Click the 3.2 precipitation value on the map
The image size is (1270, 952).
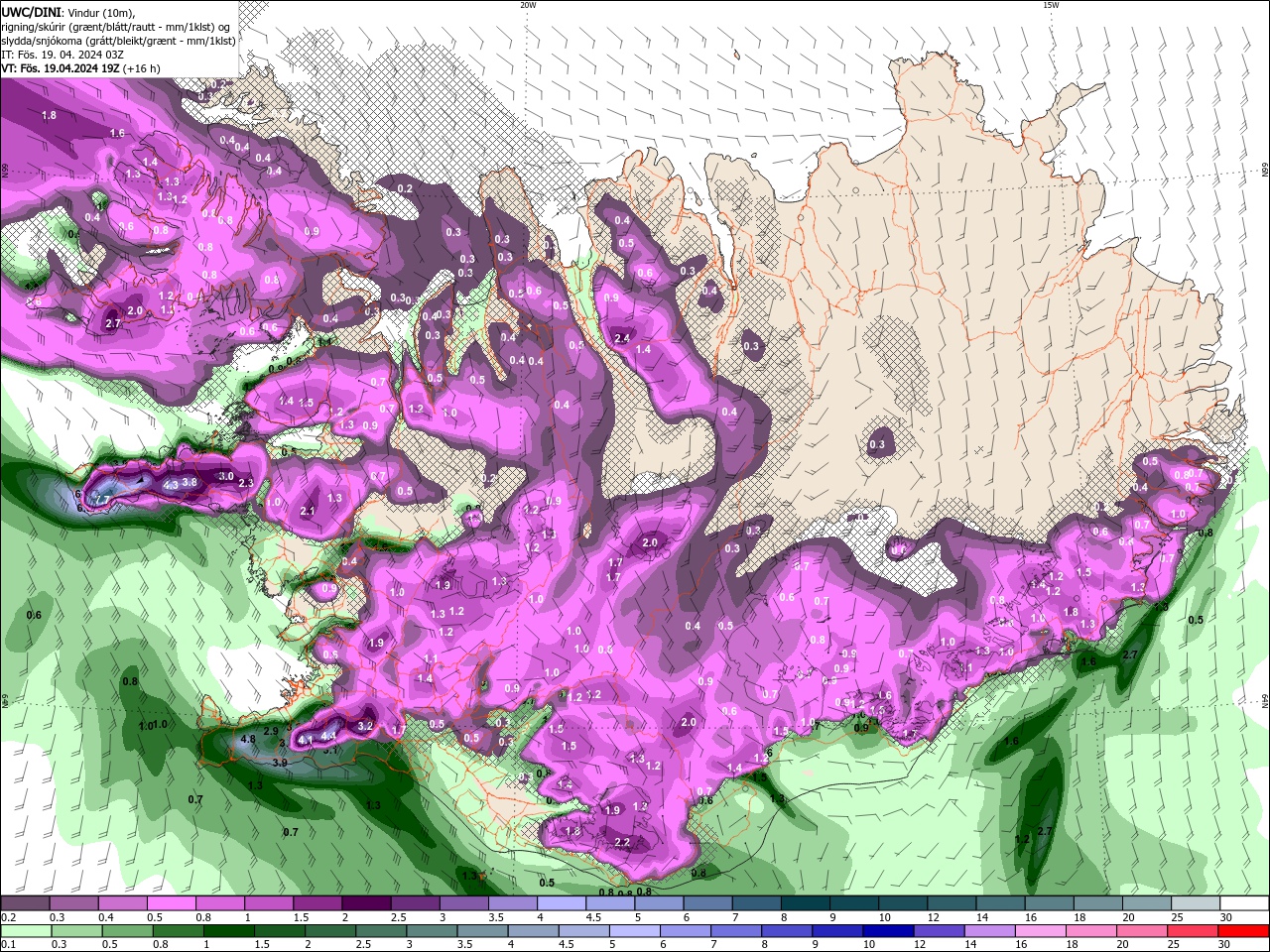[x=364, y=726]
